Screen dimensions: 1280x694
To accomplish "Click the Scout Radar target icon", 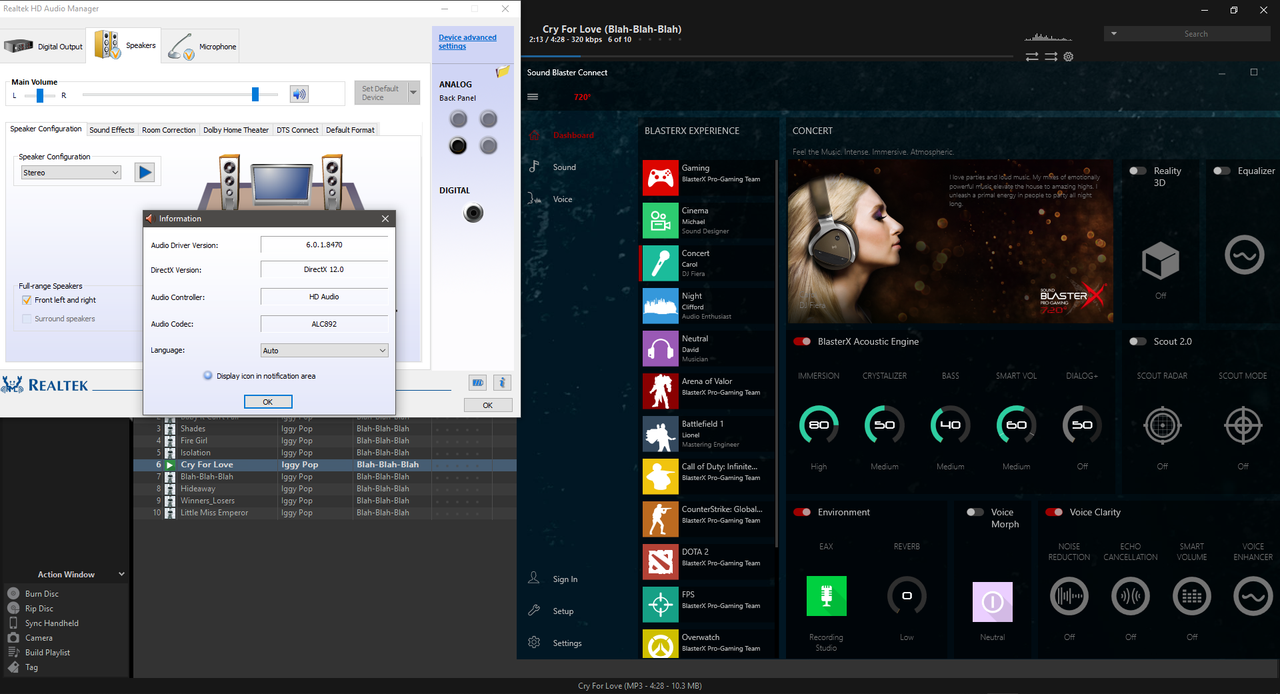I will [x=1162, y=426].
